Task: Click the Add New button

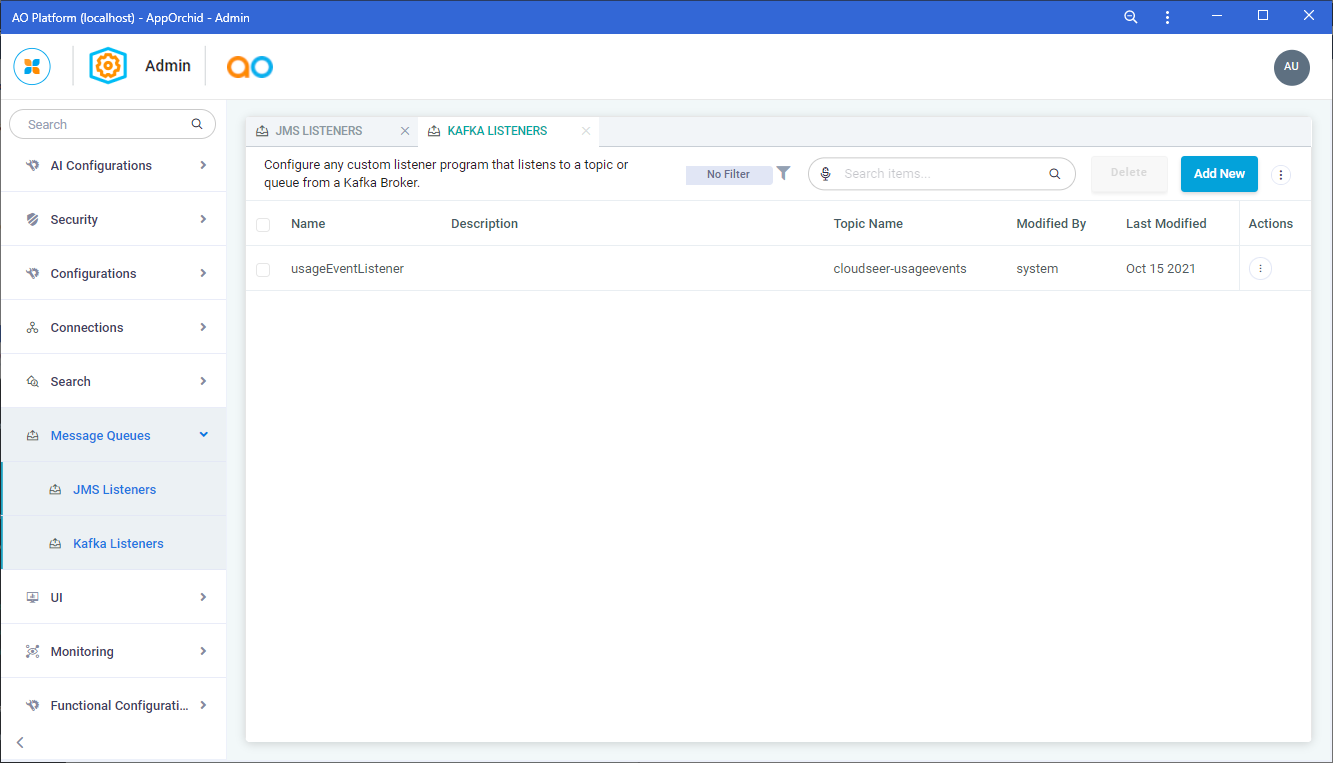Action: tap(1219, 174)
